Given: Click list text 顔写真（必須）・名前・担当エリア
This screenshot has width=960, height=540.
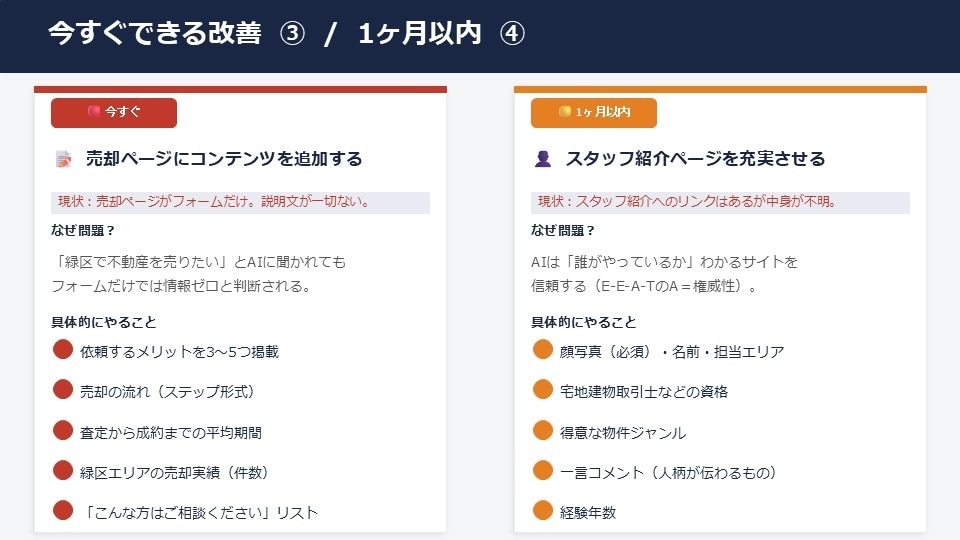Looking at the screenshot, I should 672,352.
